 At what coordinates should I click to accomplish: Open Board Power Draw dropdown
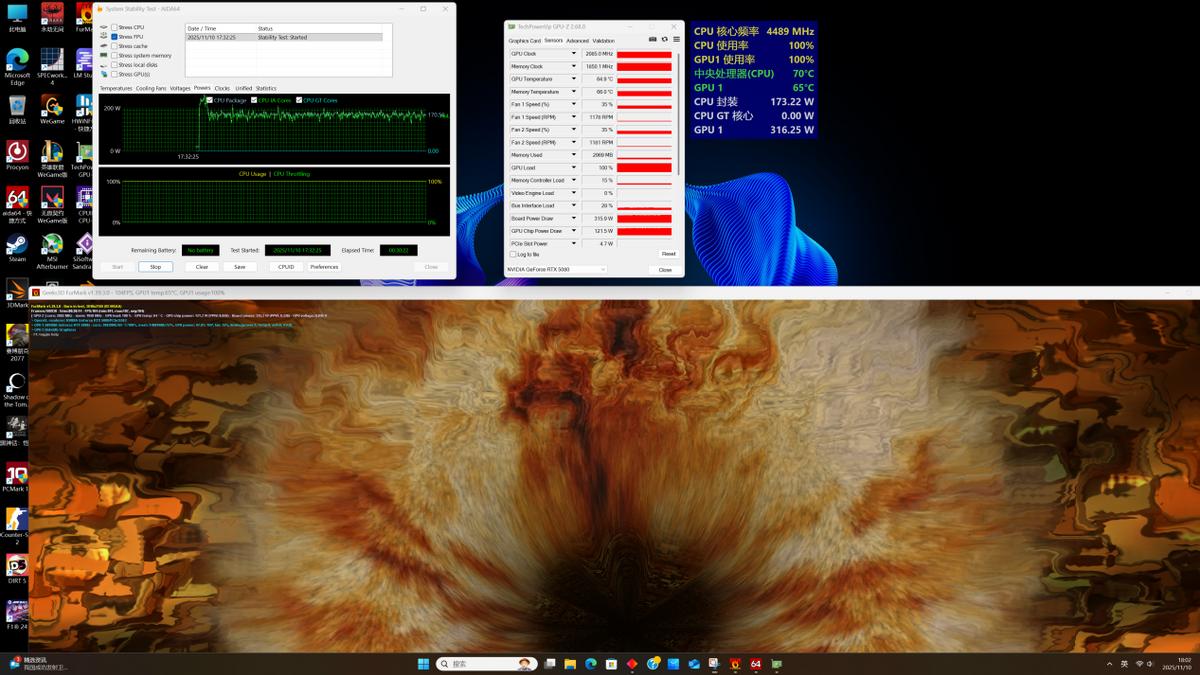point(574,218)
